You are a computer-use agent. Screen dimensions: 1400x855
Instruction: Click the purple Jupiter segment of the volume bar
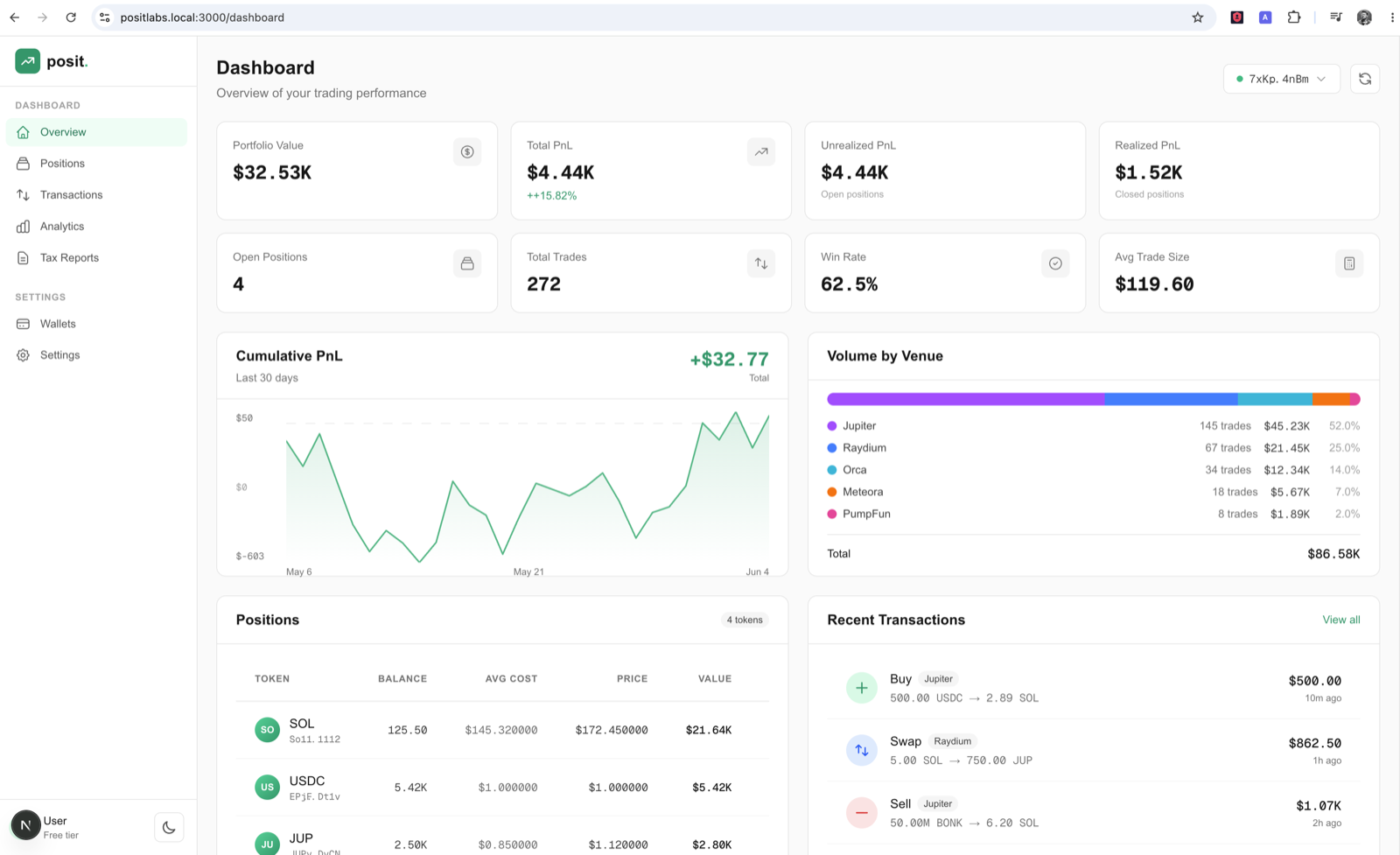(x=966, y=399)
